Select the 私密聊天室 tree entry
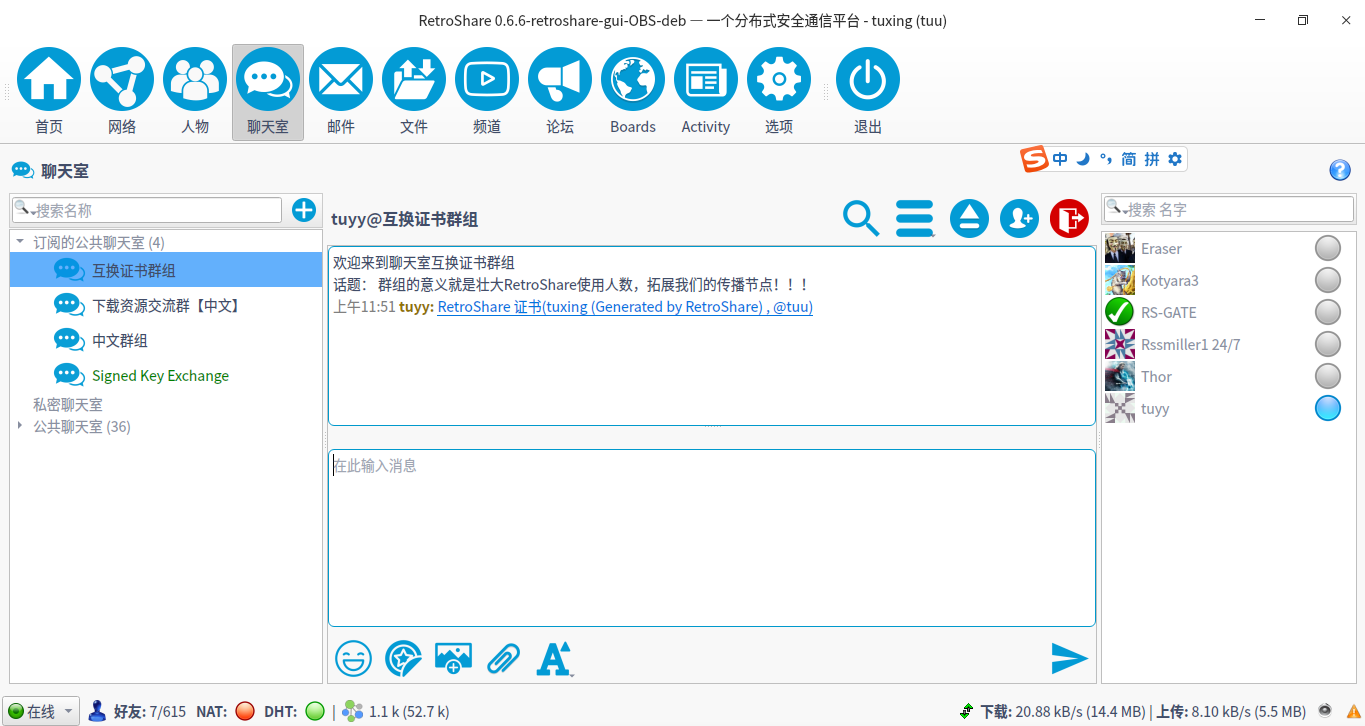1365x726 pixels. point(68,405)
